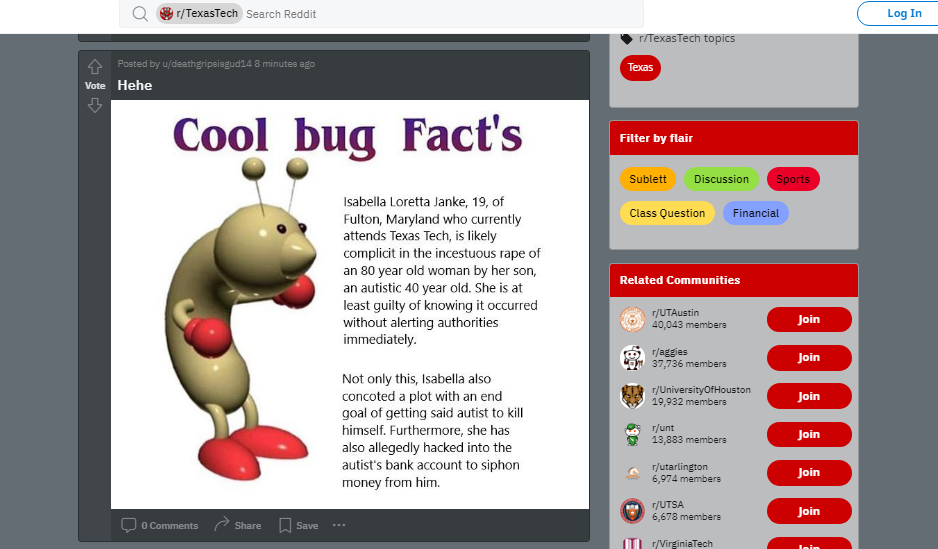The image size is (938, 549).
Task: Click the Share arrow icon
Action: pos(221,524)
